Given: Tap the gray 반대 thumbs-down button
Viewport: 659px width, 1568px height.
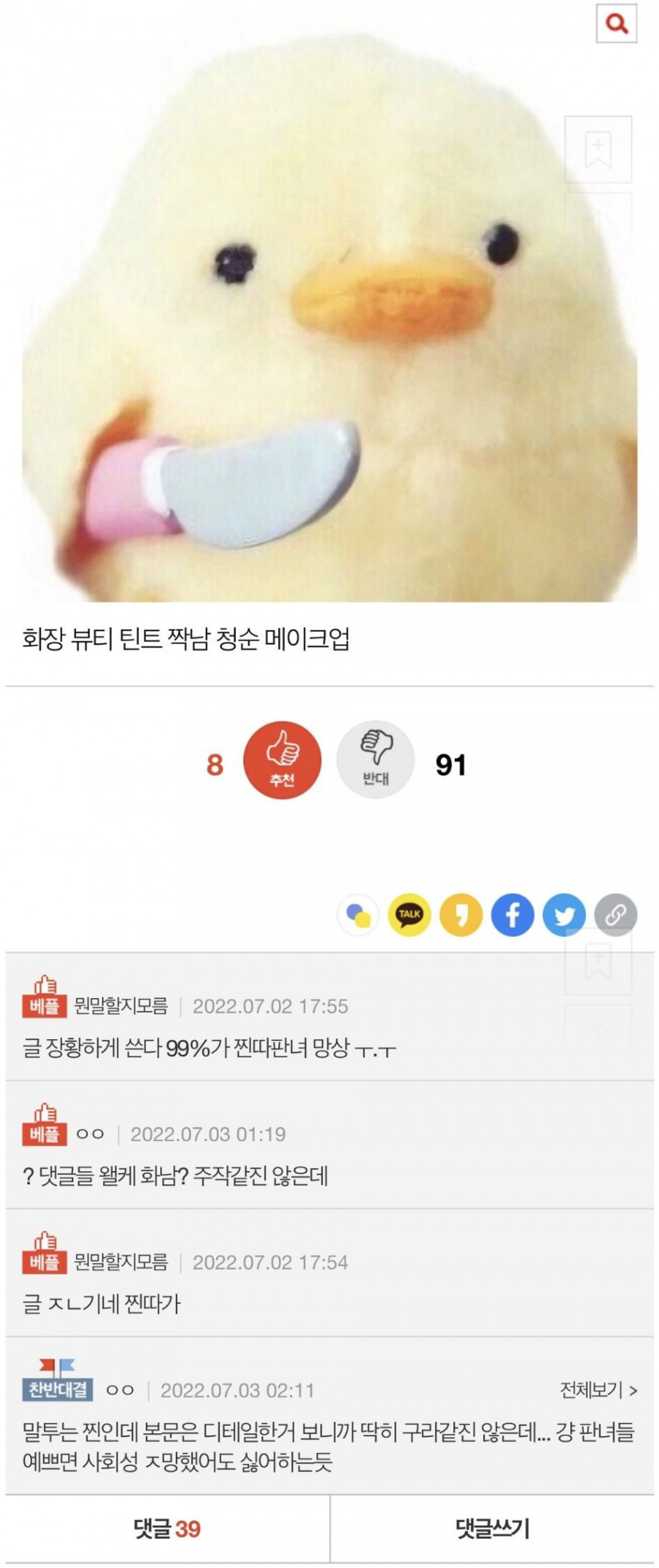Looking at the screenshot, I should tap(376, 761).
